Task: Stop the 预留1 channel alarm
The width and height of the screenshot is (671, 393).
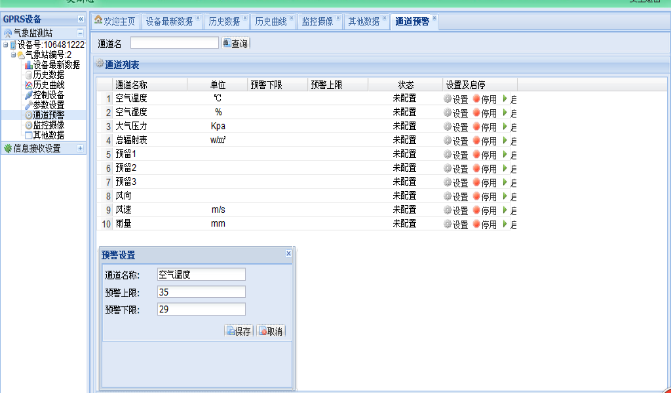Action: click(484, 155)
